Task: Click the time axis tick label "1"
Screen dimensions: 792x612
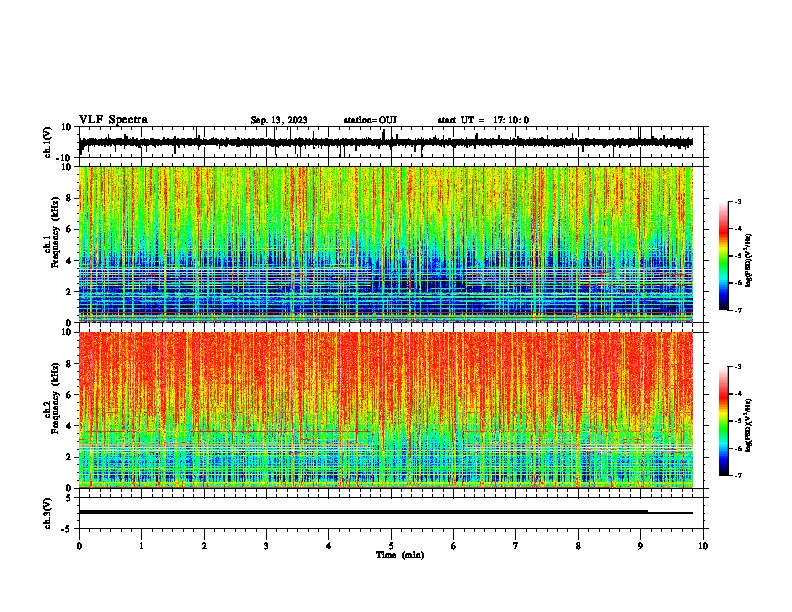Action: click(141, 546)
